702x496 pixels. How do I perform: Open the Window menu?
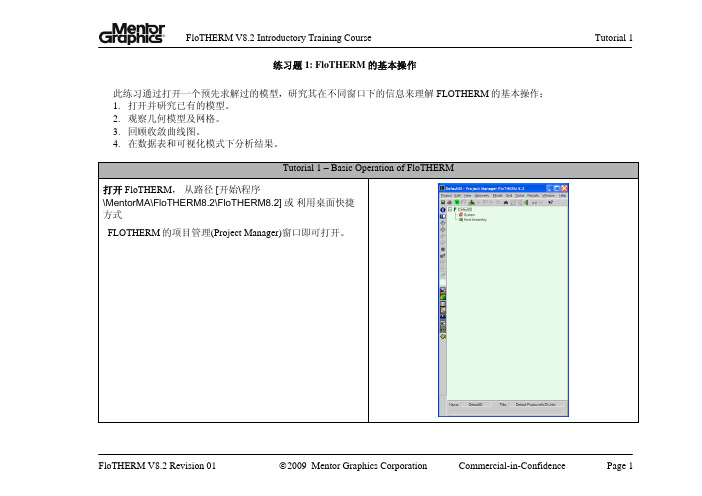point(548,196)
